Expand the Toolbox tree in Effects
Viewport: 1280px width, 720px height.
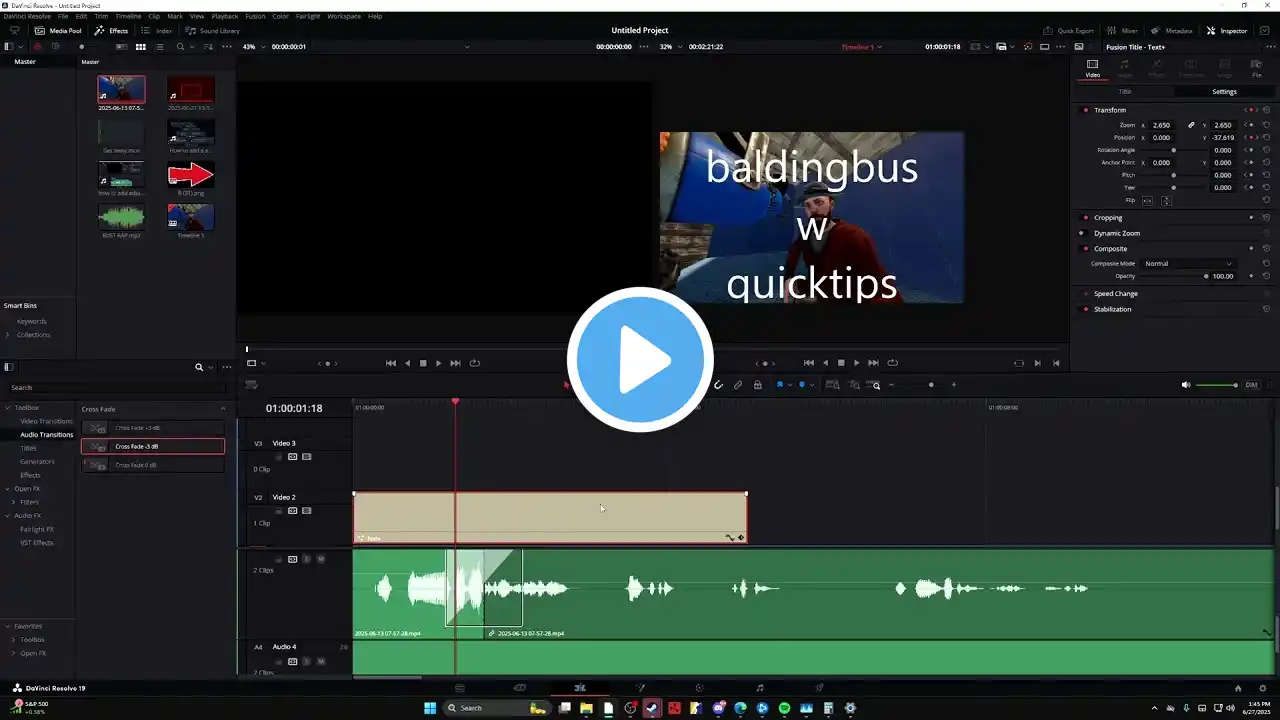click(x=6, y=408)
